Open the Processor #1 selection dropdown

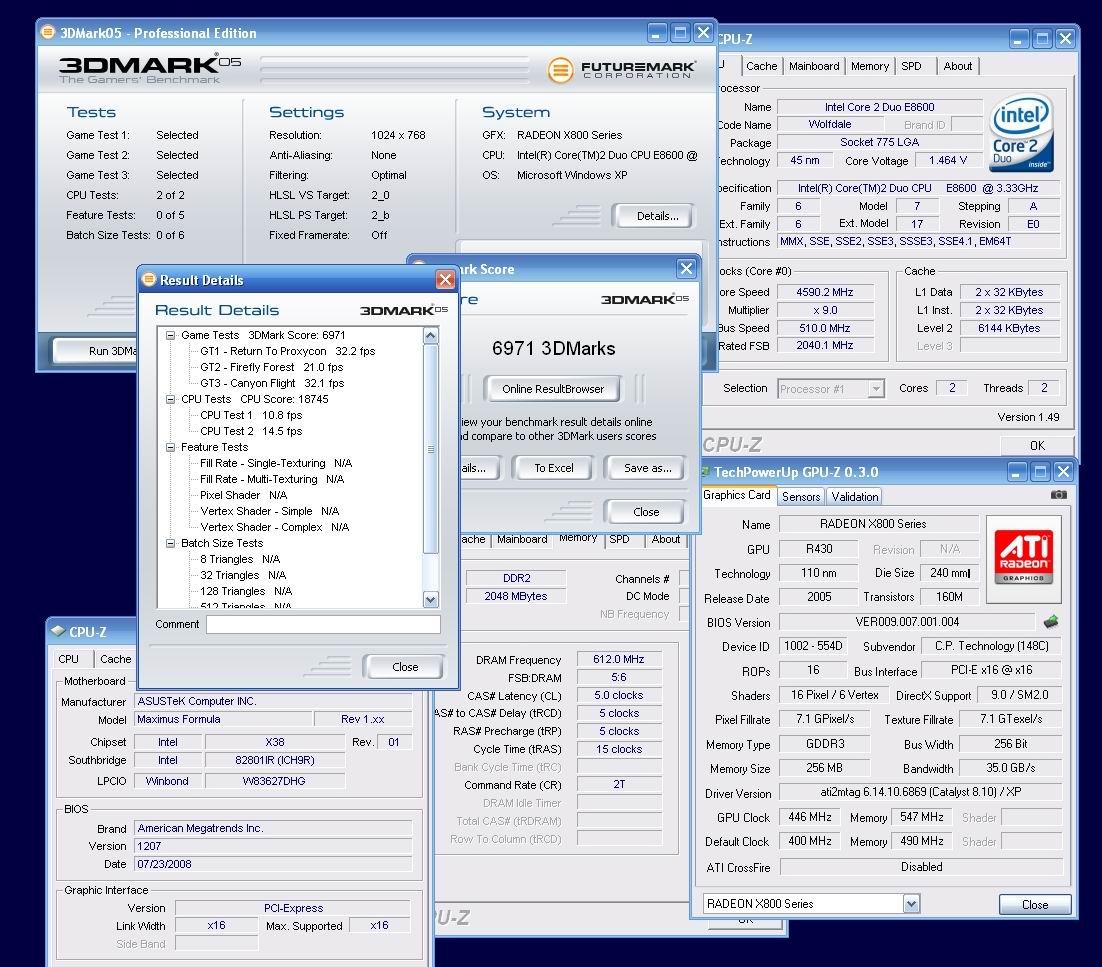[x=876, y=389]
